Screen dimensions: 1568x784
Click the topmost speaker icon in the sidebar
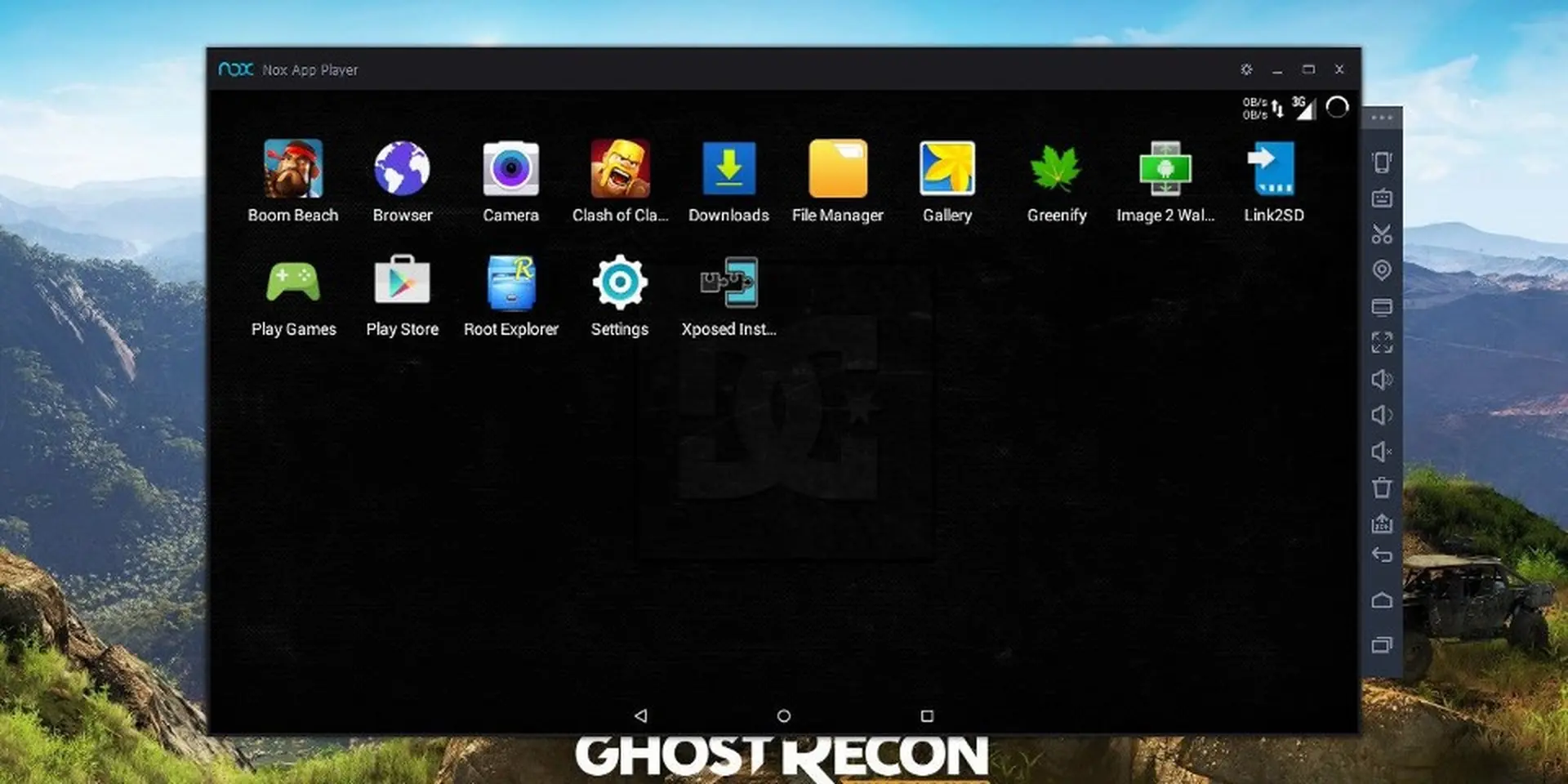coord(1382,379)
